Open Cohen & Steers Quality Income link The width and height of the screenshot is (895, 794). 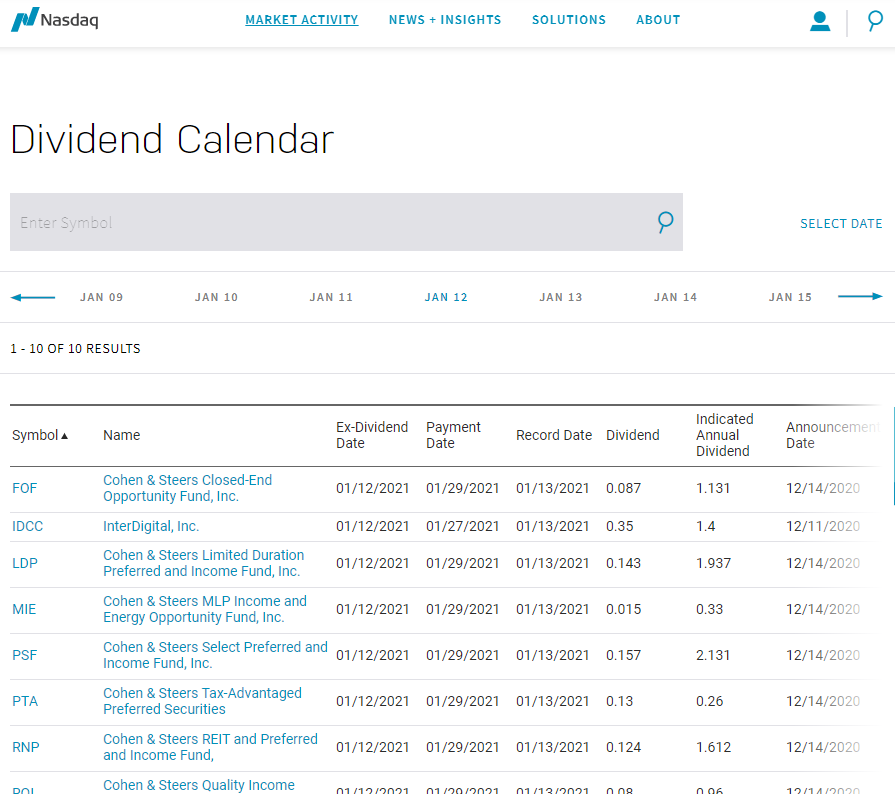point(199,785)
